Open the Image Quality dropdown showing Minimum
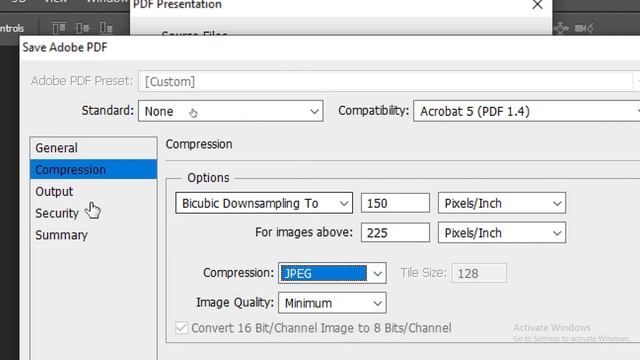This screenshot has height=360, width=640. pyautogui.click(x=332, y=303)
